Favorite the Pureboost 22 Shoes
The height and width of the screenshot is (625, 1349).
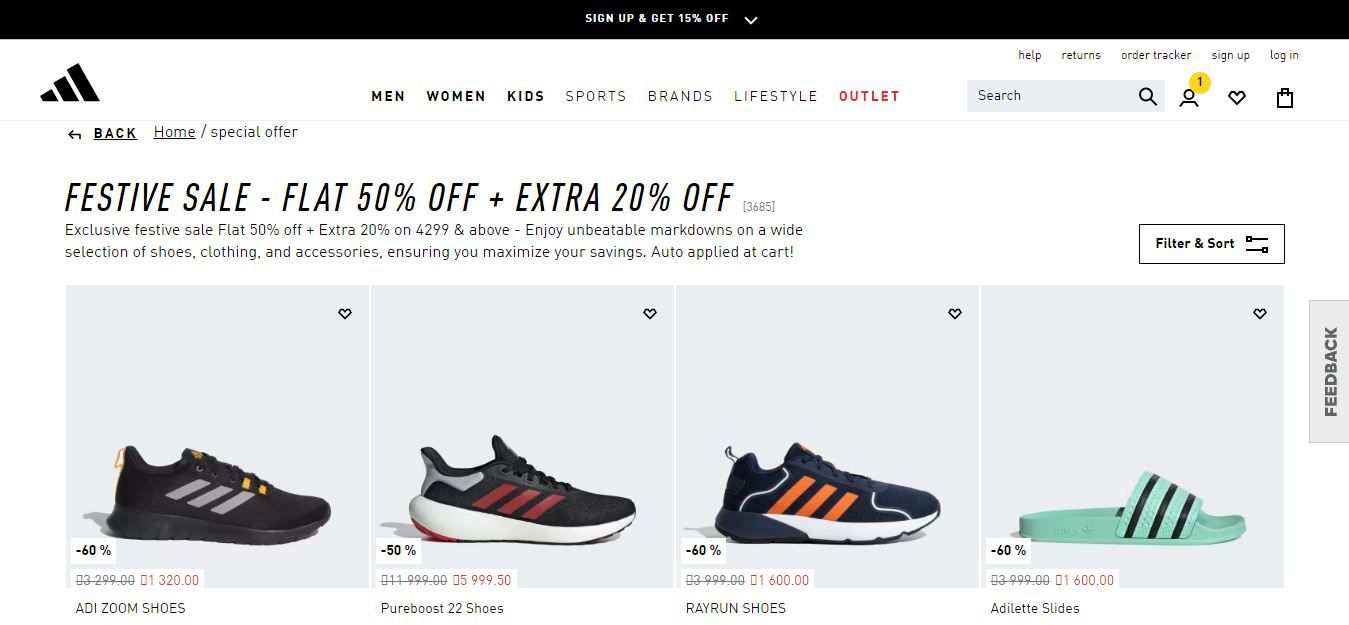[x=650, y=313]
